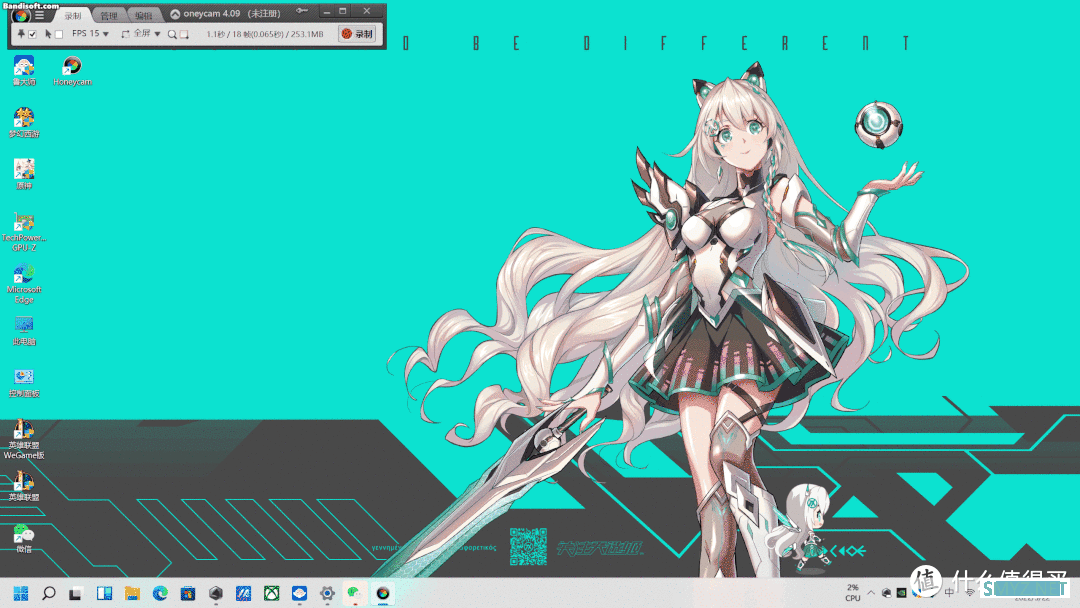Select the 录制 tab
This screenshot has width=1080, height=608.
pos(72,15)
